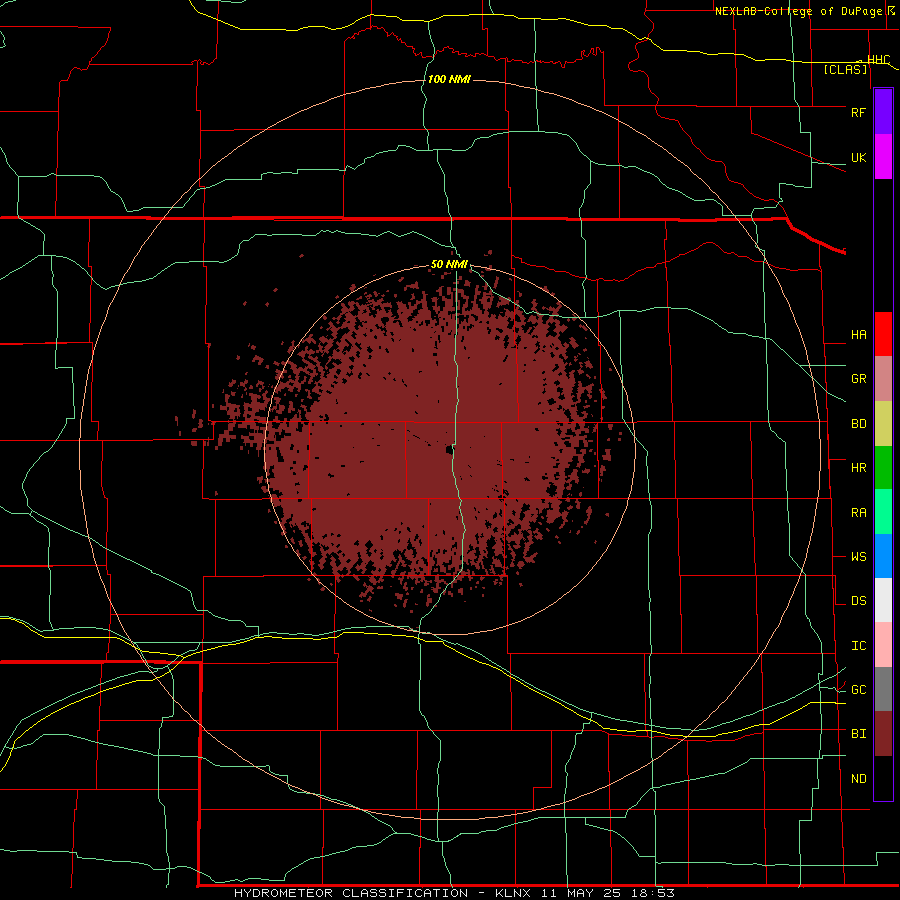Click the HYDROMETEOR CLASSIFICATION title text

351,893
